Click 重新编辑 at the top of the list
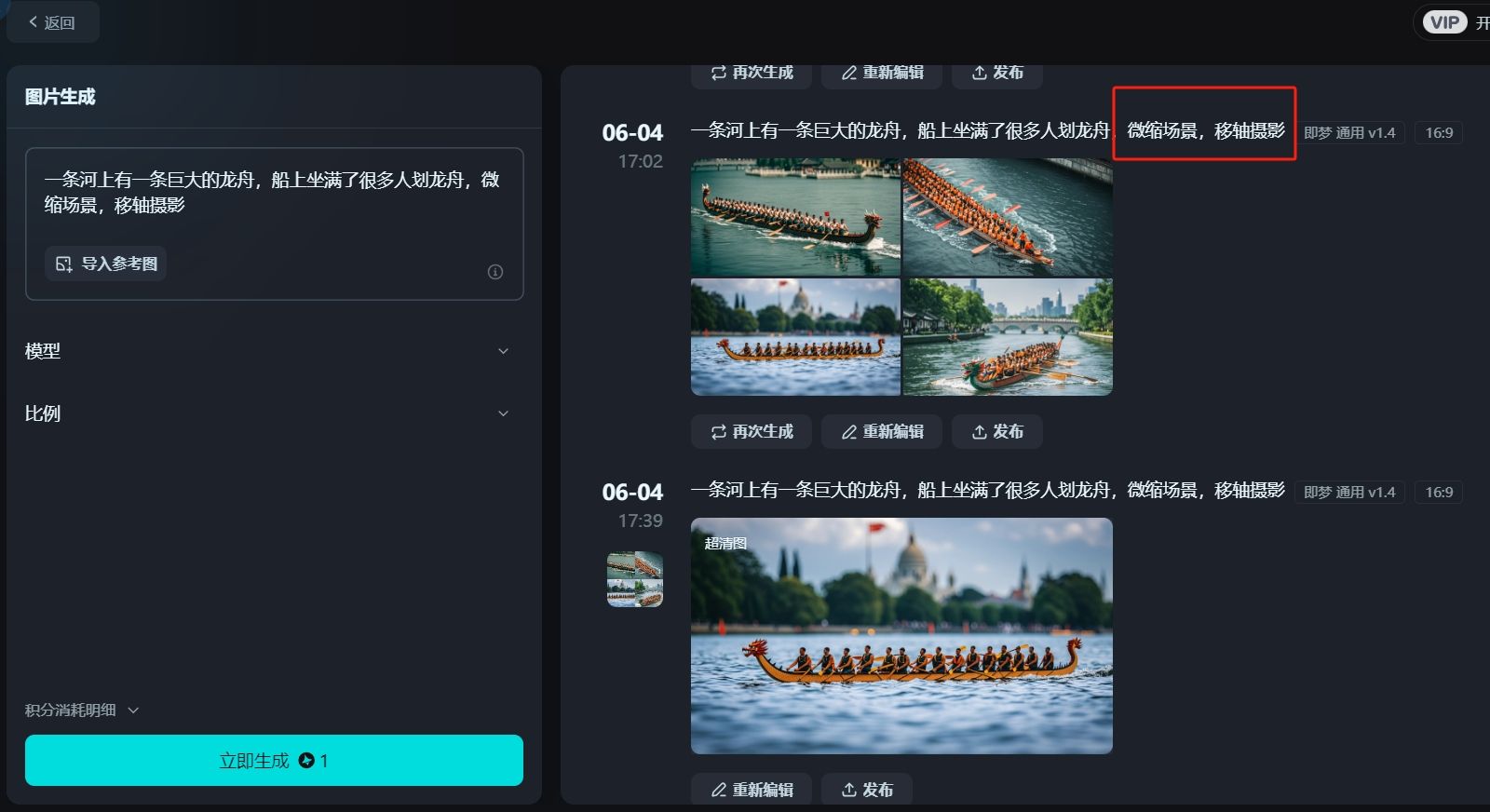This screenshot has height=812, width=1490. point(882,73)
